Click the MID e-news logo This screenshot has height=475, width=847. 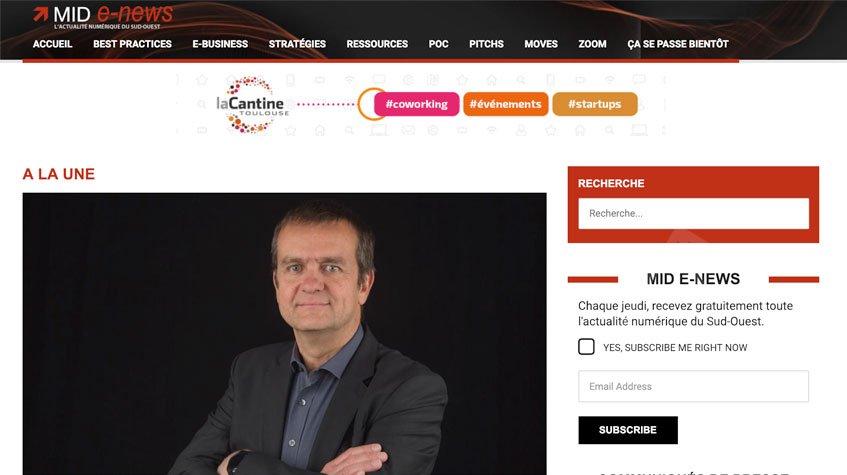click(103, 16)
